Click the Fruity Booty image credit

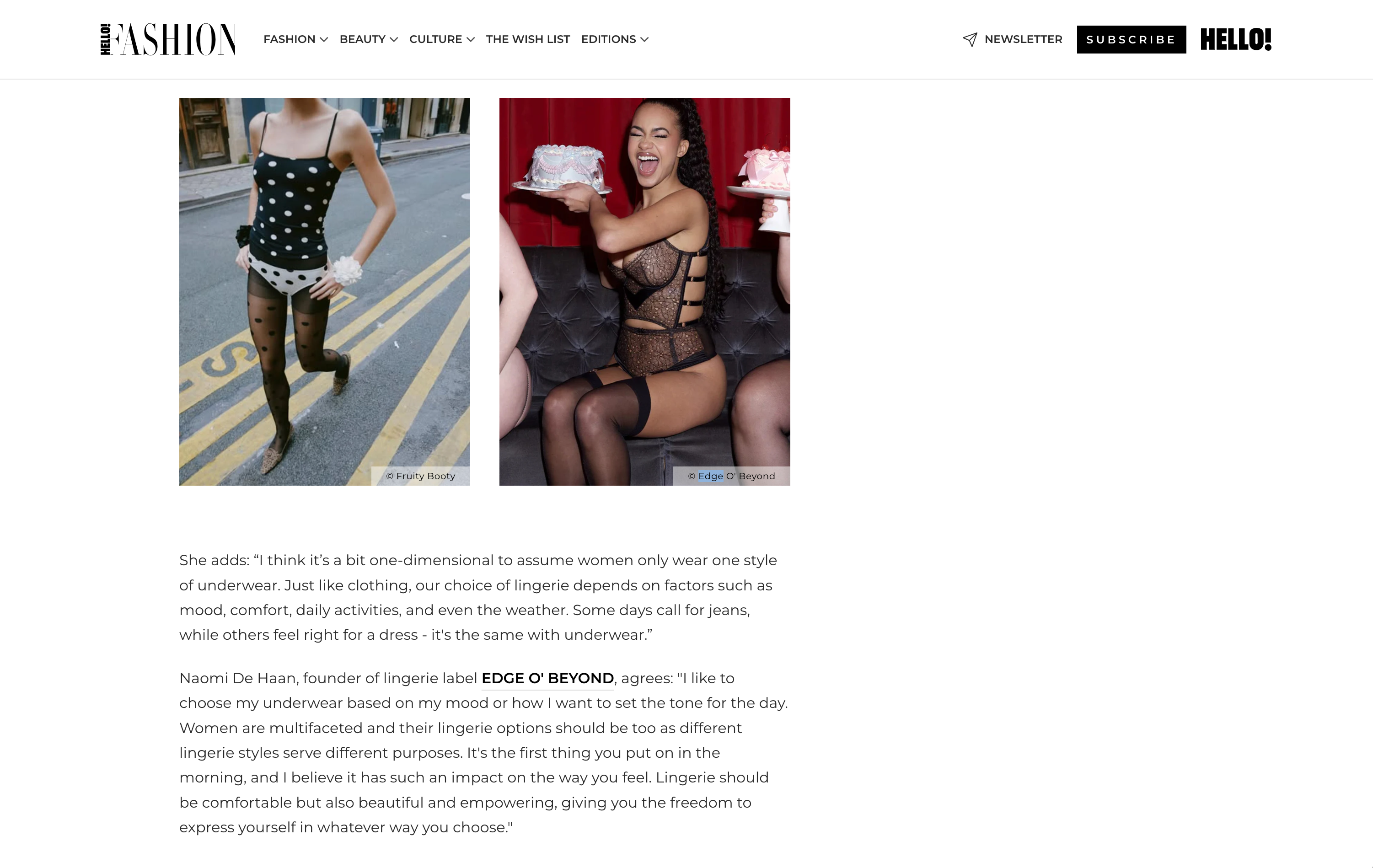[x=421, y=476]
